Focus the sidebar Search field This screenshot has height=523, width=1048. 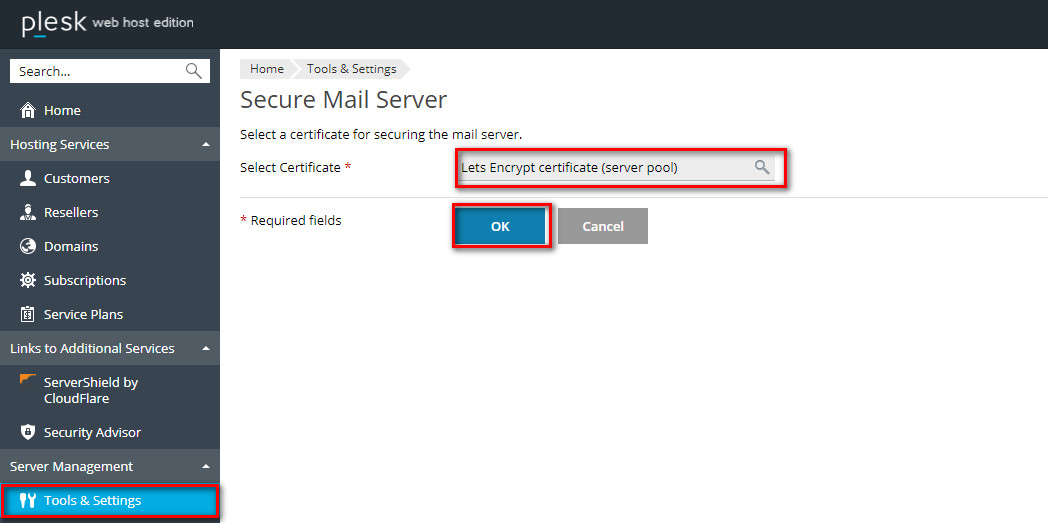(100, 71)
